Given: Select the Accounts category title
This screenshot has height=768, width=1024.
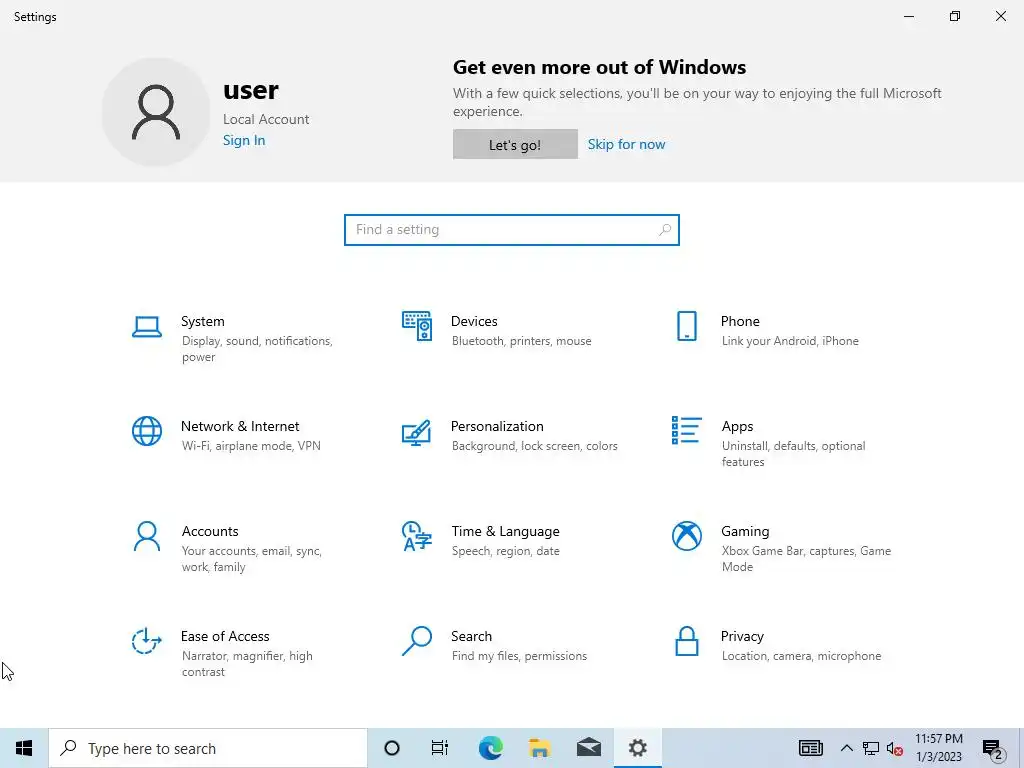Looking at the screenshot, I should tap(210, 532).
